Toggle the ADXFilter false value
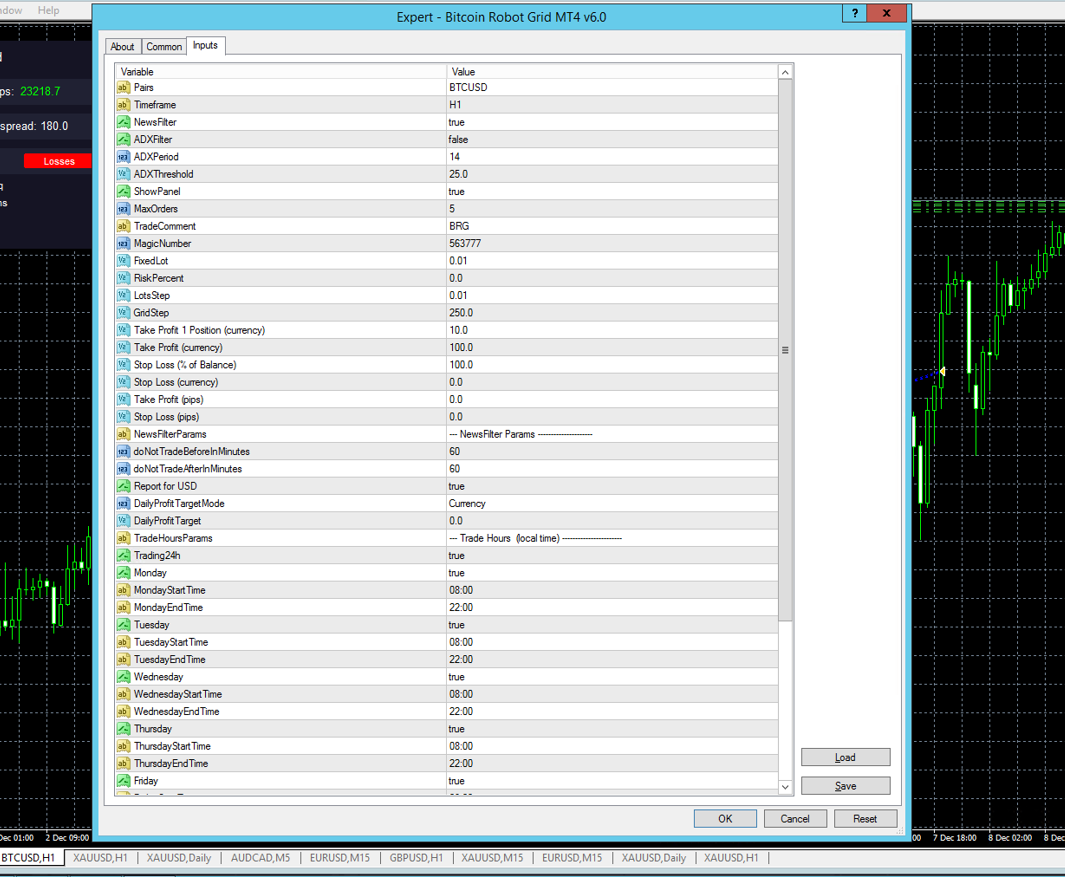 point(610,140)
